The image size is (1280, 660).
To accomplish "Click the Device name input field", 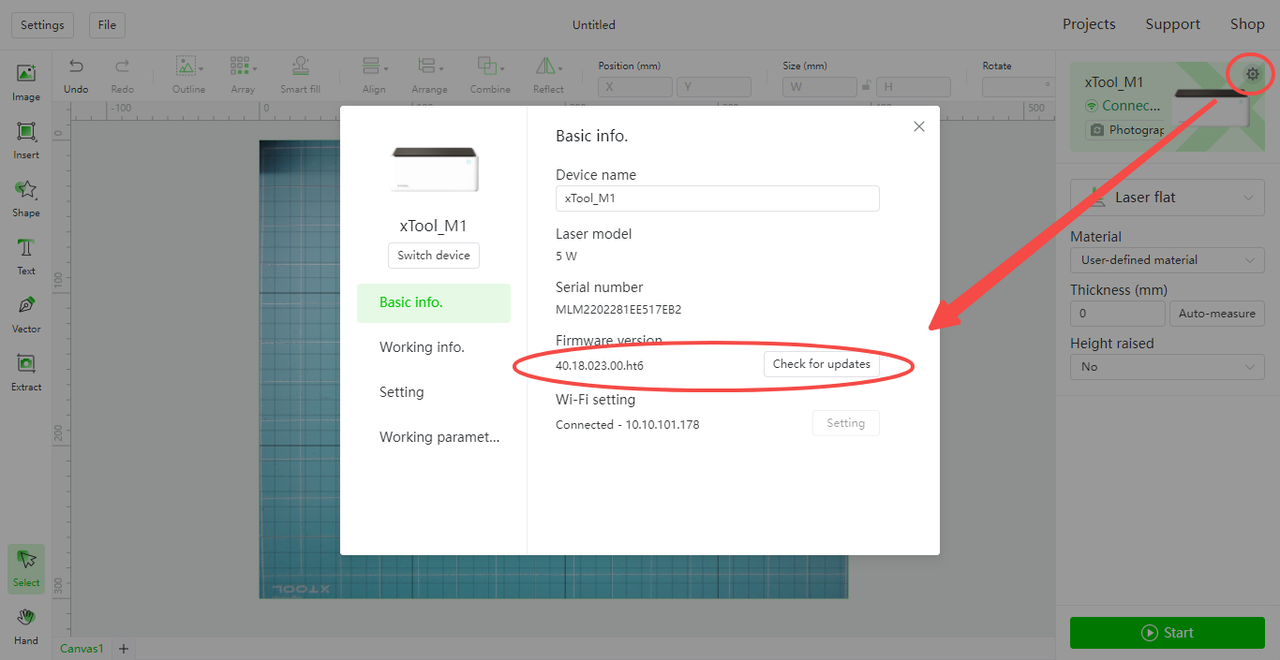I will pos(717,198).
